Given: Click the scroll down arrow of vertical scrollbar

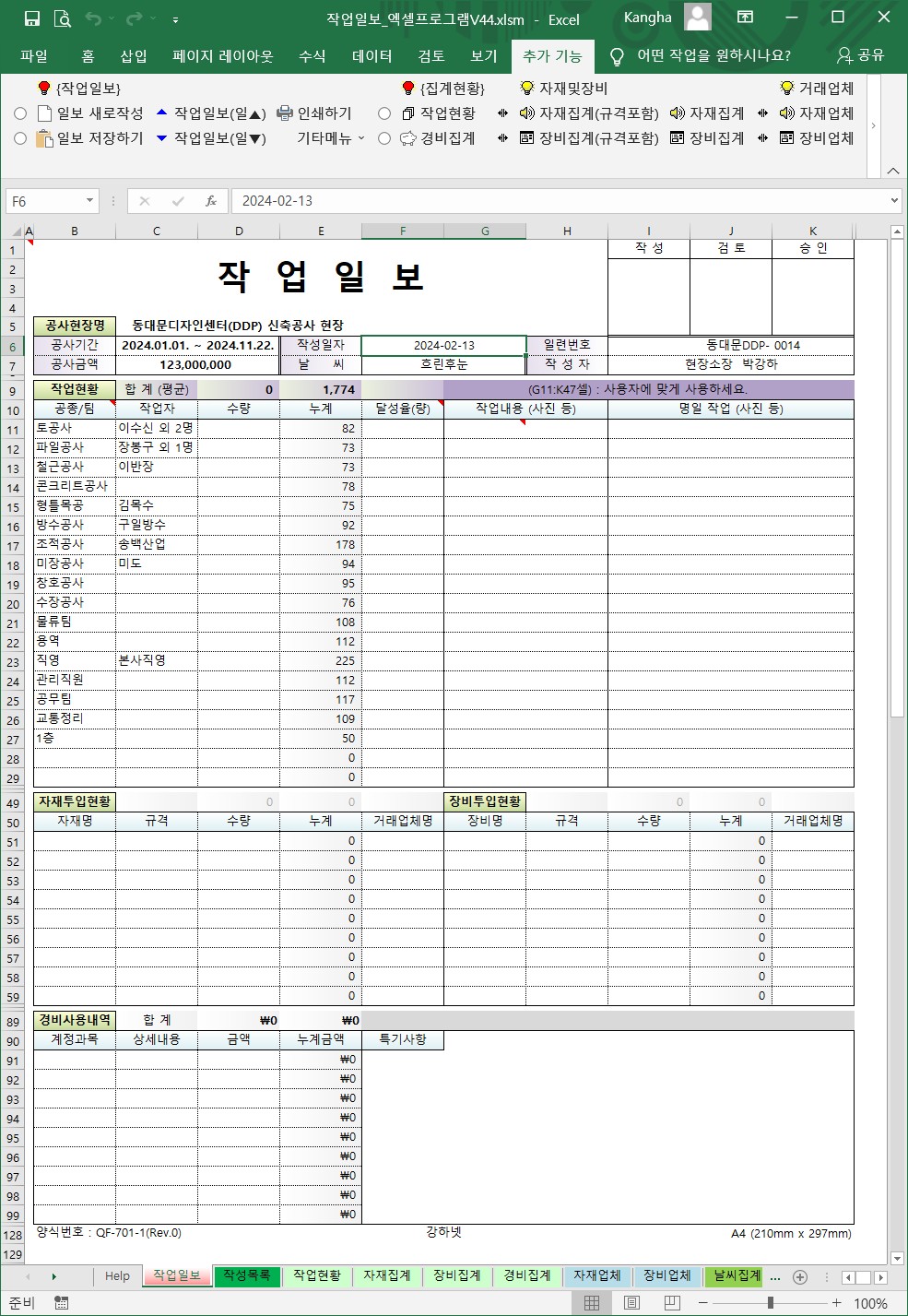Looking at the screenshot, I should (897, 1258).
